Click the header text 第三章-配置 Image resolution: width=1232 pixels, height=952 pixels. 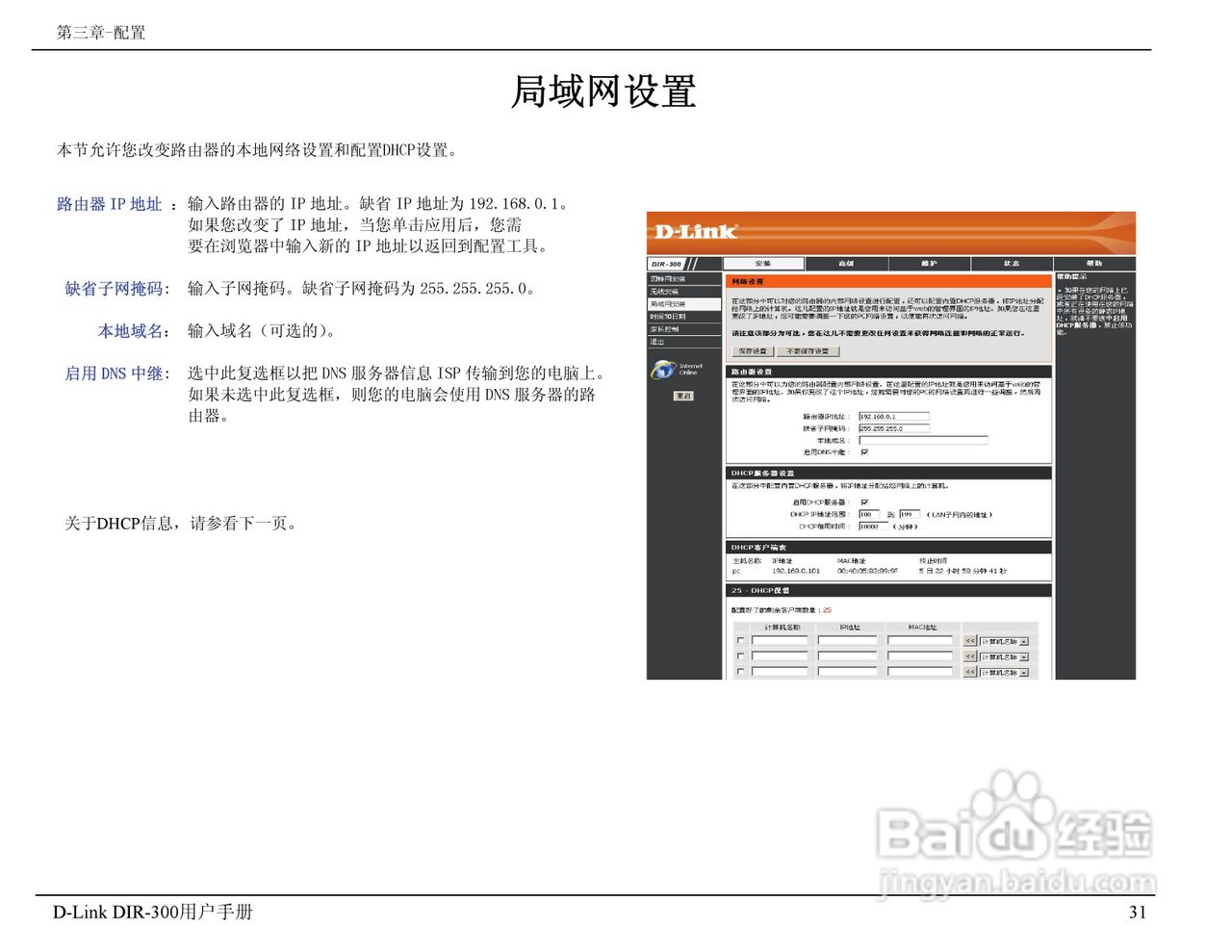(x=101, y=33)
